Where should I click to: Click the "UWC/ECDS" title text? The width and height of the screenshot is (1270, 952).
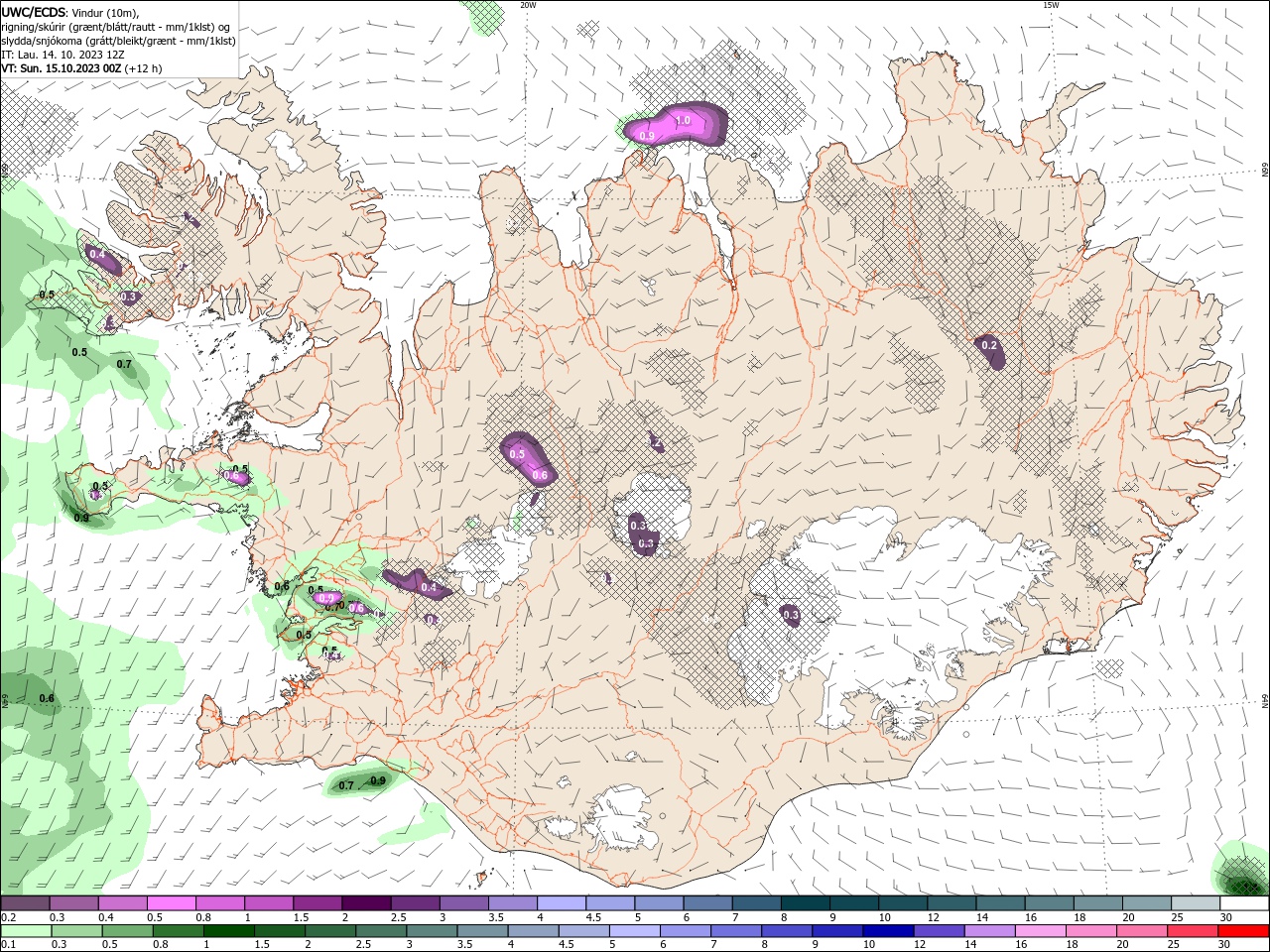tap(34, 12)
